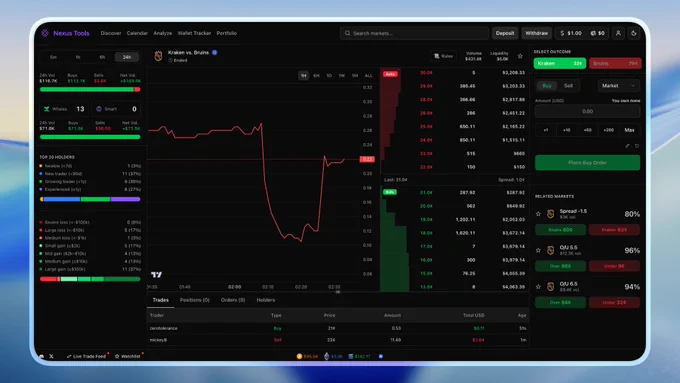
Task: Select the 24h volume timeframe
Action: (127, 57)
